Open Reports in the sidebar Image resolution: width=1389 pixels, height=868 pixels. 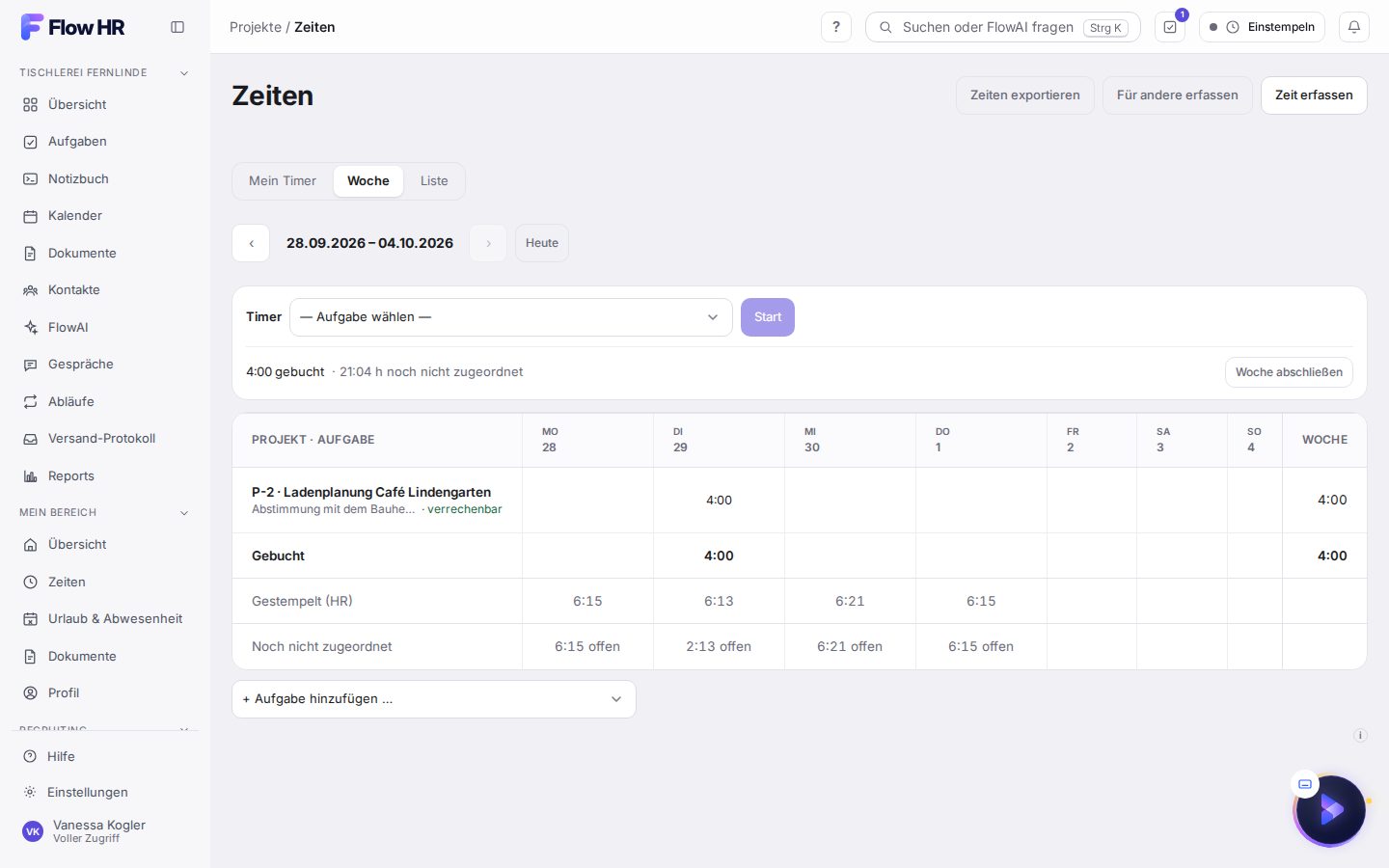pos(104,475)
